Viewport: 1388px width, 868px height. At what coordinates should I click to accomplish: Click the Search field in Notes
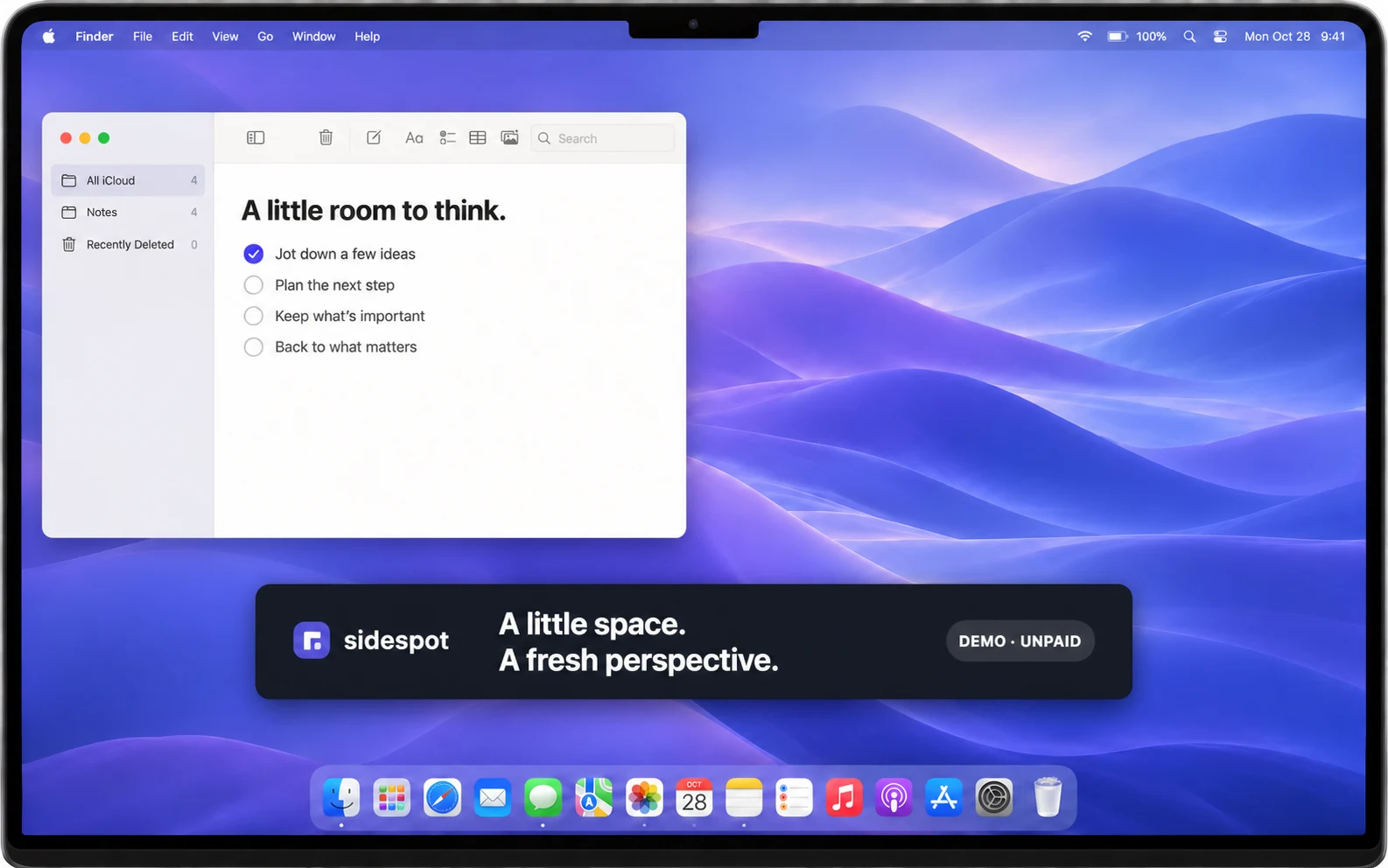[x=603, y=138]
